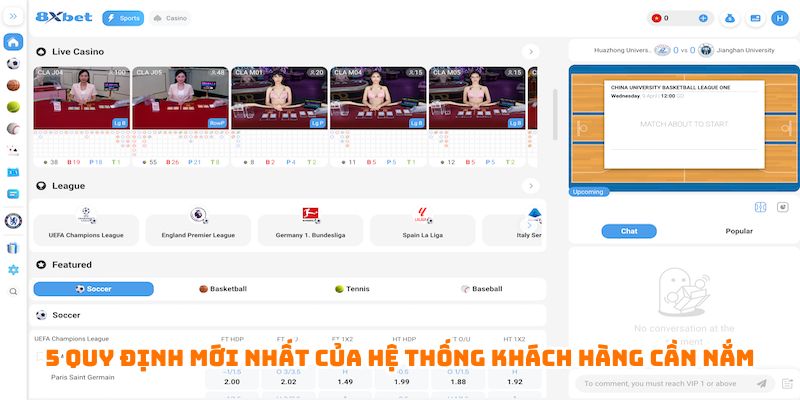
Task: Expand League section with the arrow
Action: click(x=531, y=186)
